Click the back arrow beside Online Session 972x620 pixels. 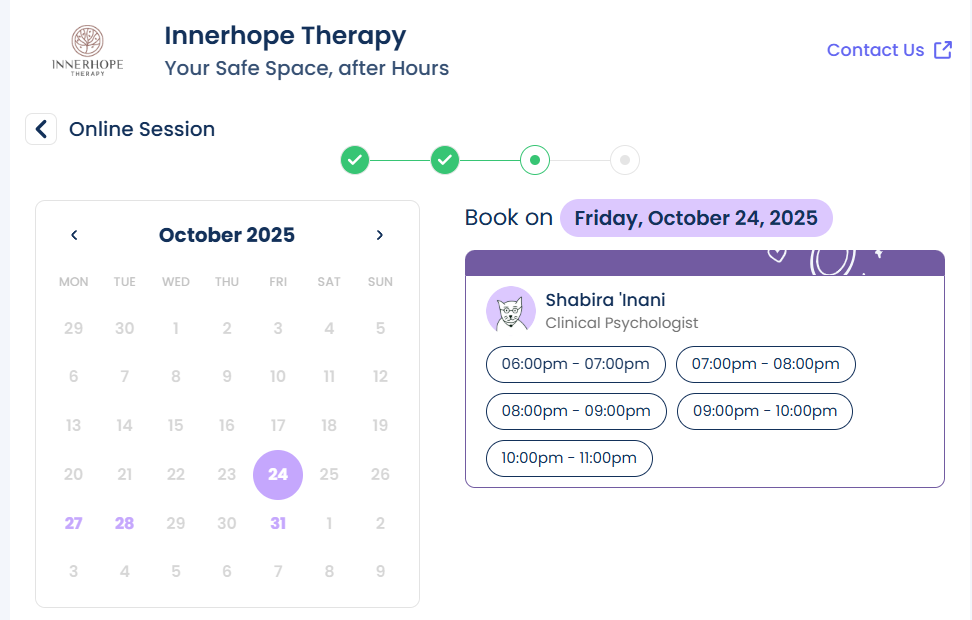pos(41,129)
